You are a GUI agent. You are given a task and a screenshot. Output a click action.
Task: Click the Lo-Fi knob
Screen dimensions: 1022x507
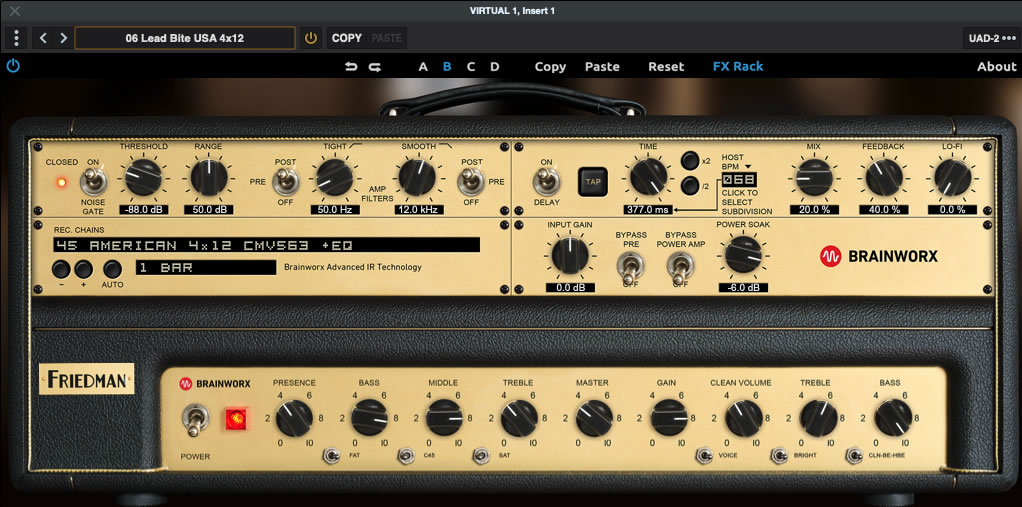[952, 177]
